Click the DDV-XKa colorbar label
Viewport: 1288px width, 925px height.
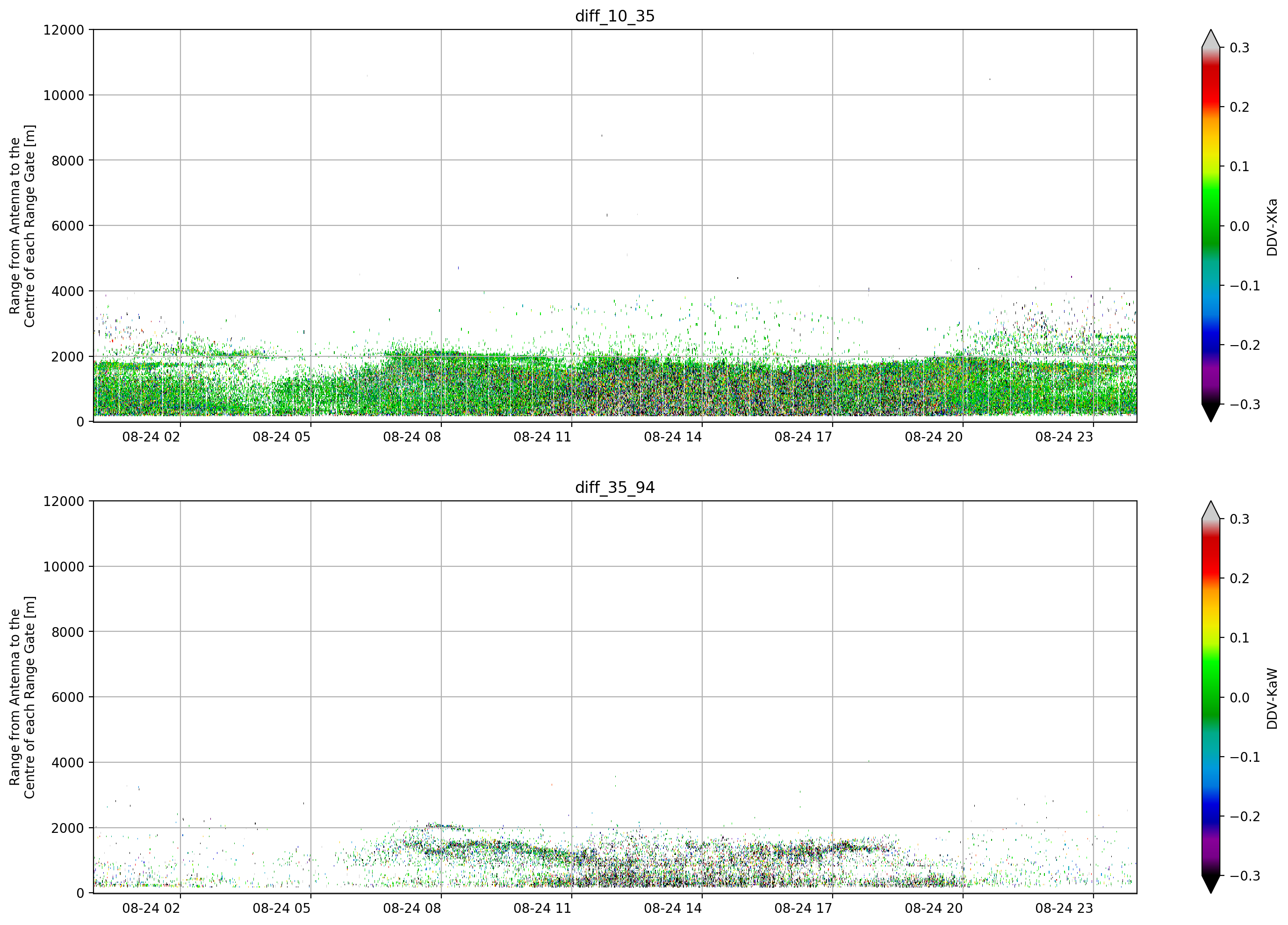pyautogui.click(x=1272, y=227)
